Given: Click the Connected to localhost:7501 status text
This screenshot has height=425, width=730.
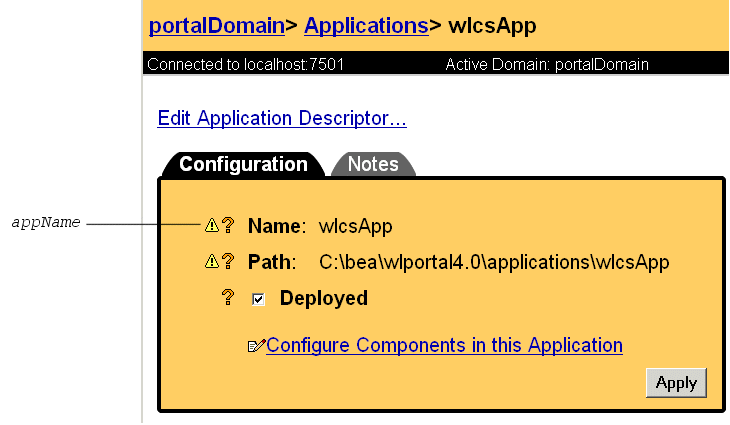Looking at the screenshot, I should click(245, 64).
